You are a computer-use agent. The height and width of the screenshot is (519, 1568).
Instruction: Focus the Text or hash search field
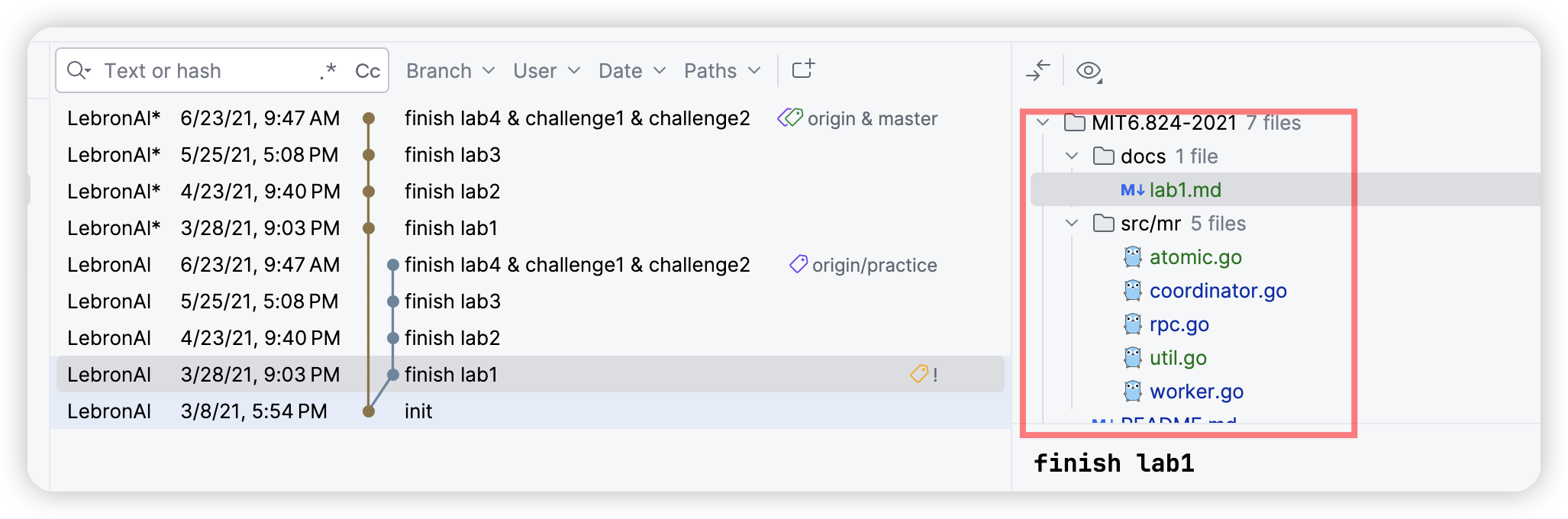point(206,71)
